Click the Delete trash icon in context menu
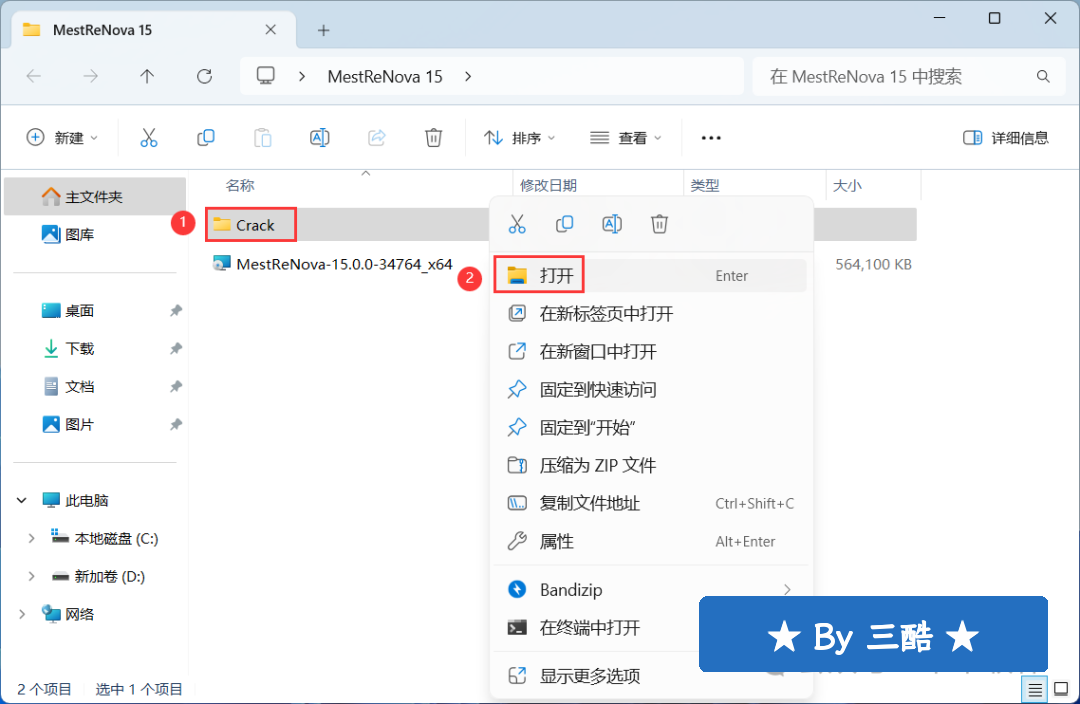 coord(659,224)
